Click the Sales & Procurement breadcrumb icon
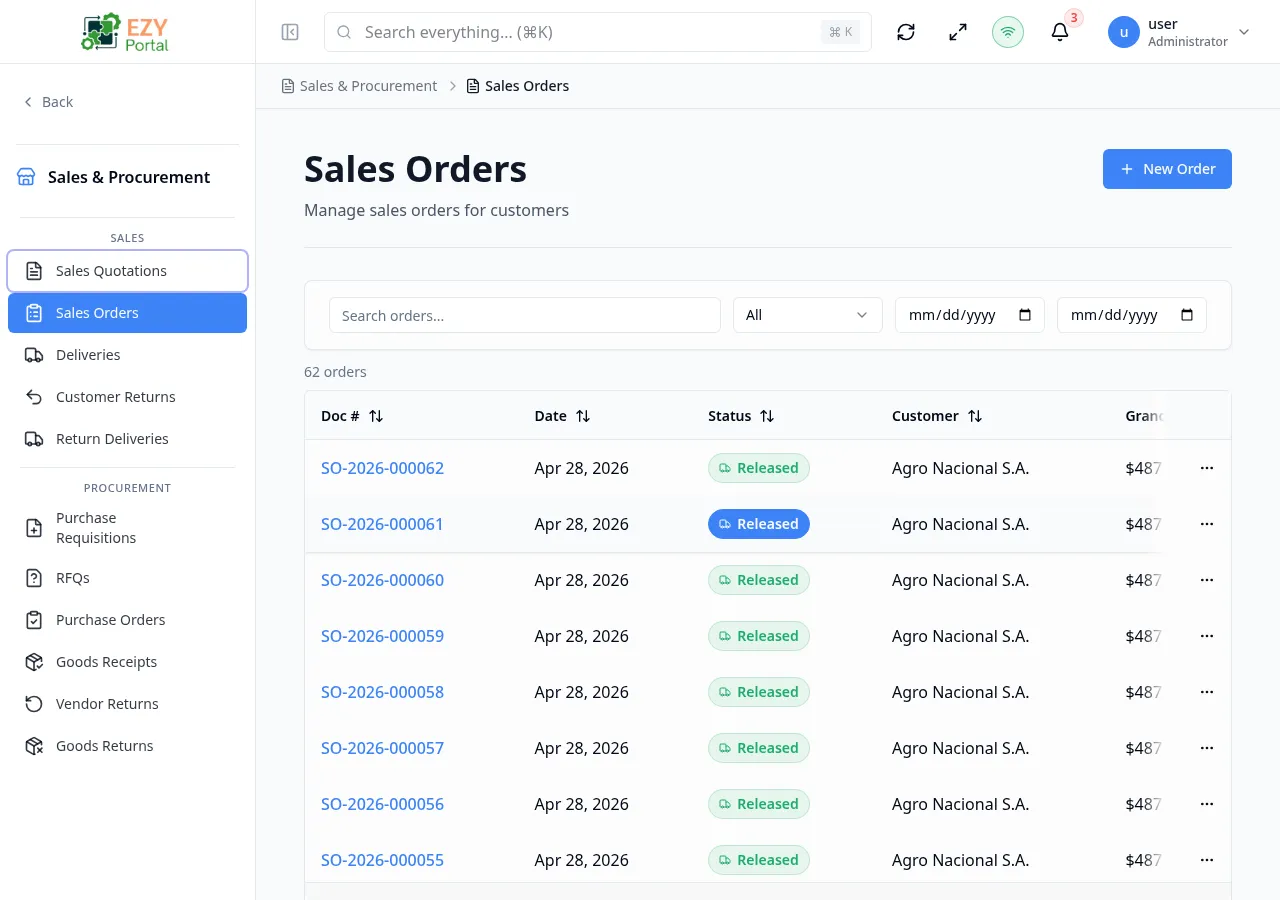The image size is (1280, 900). coord(288,86)
